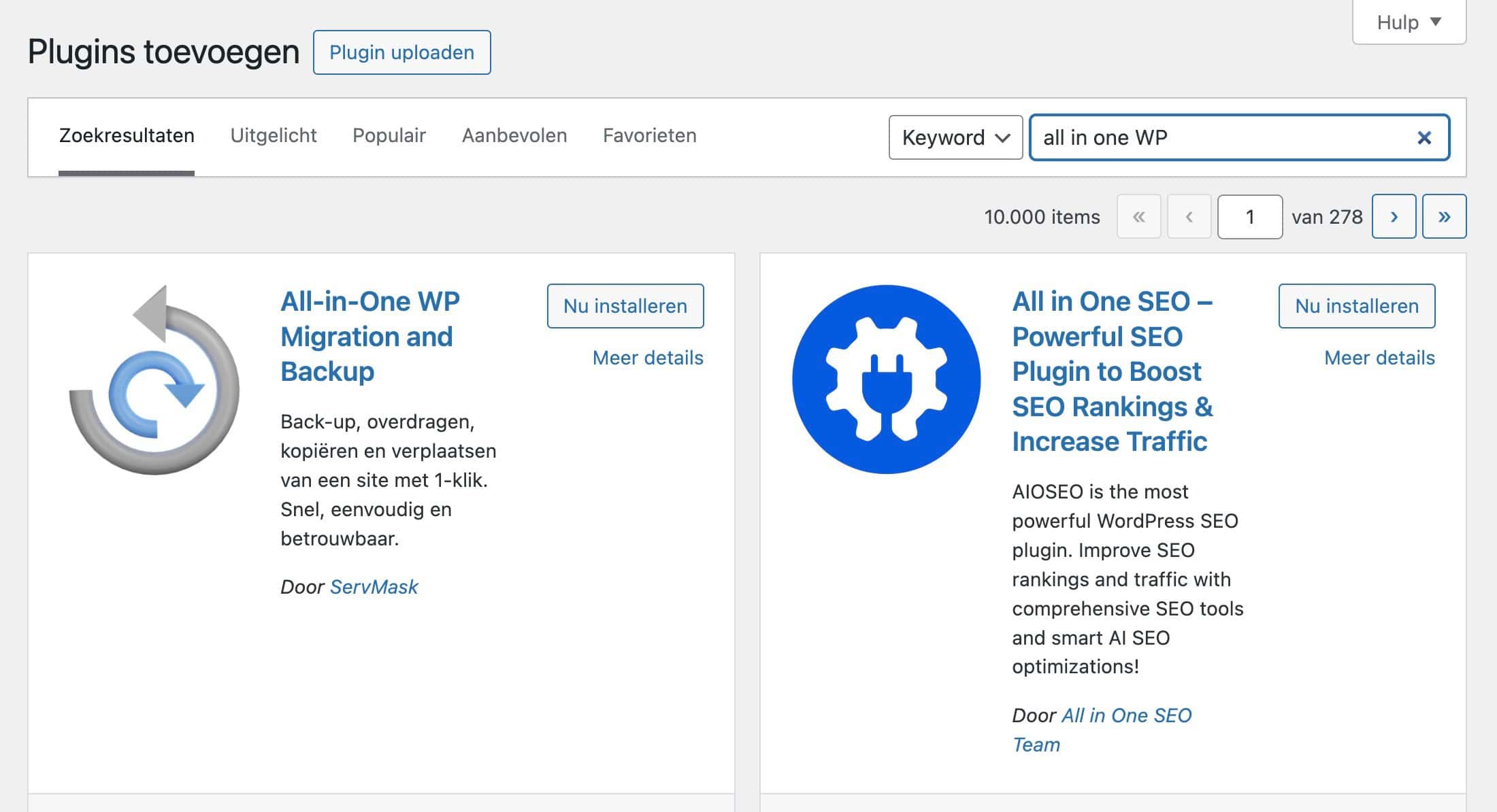Open the Favorieten tab

pos(650,135)
